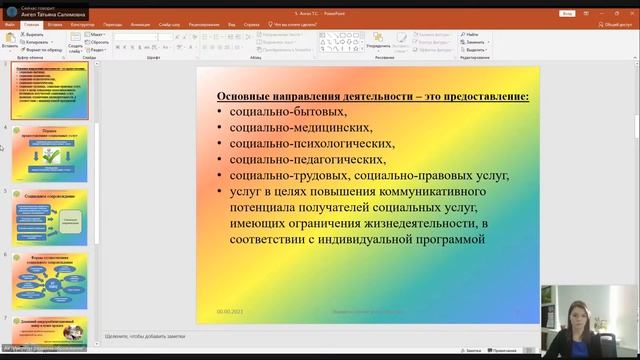Click the Quick Styles (Экспресс-стили) icon

(401, 38)
